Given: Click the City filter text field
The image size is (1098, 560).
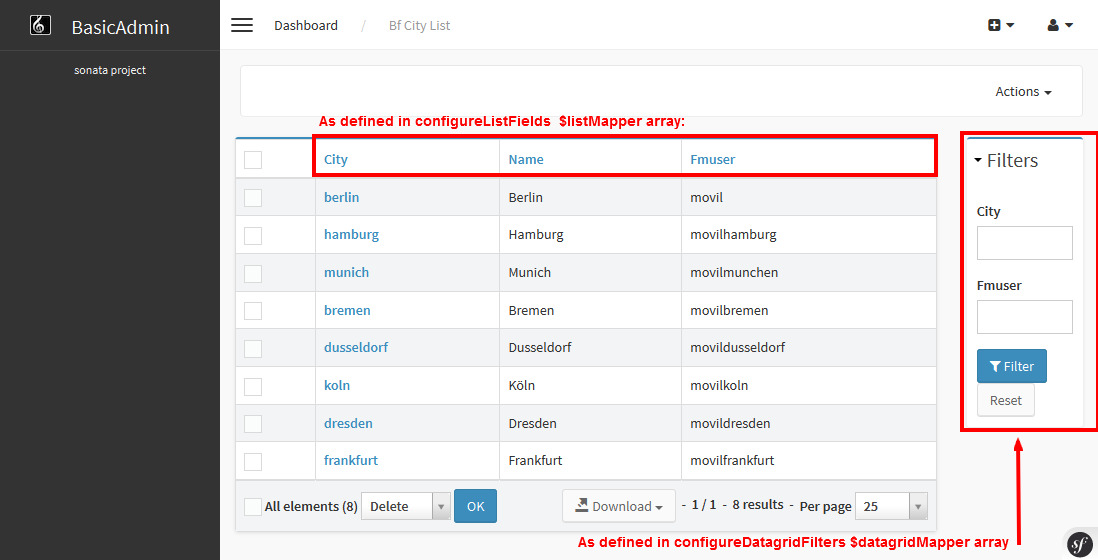Looking at the screenshot, I should click(x=1024, y=243).
